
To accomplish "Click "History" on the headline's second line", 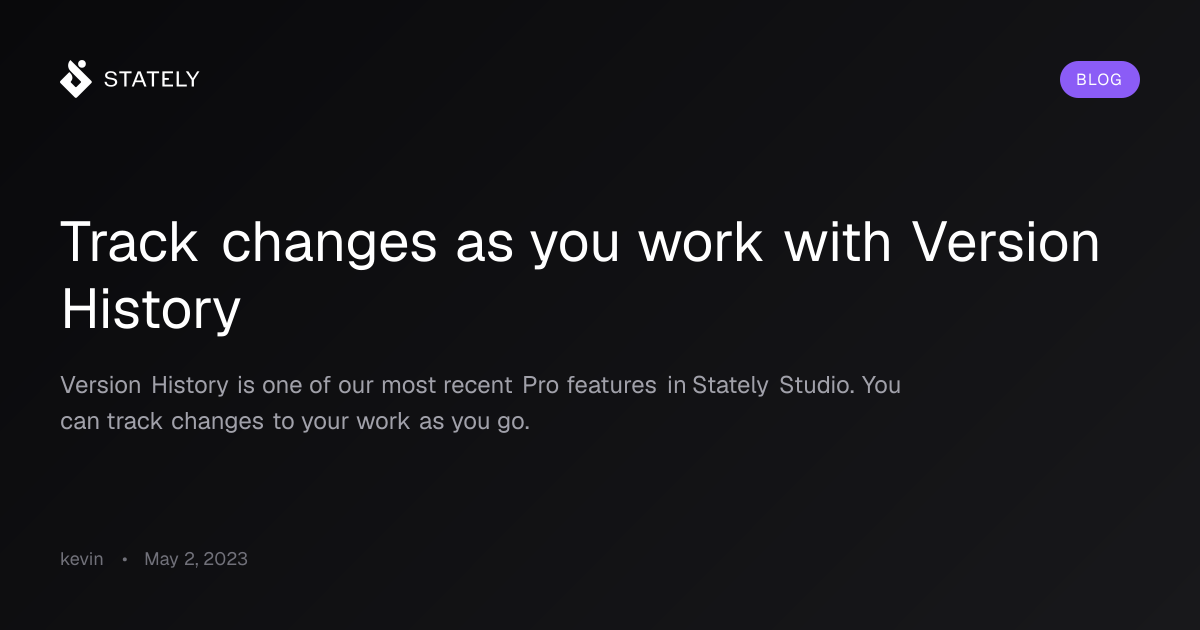I will (151, 309).
